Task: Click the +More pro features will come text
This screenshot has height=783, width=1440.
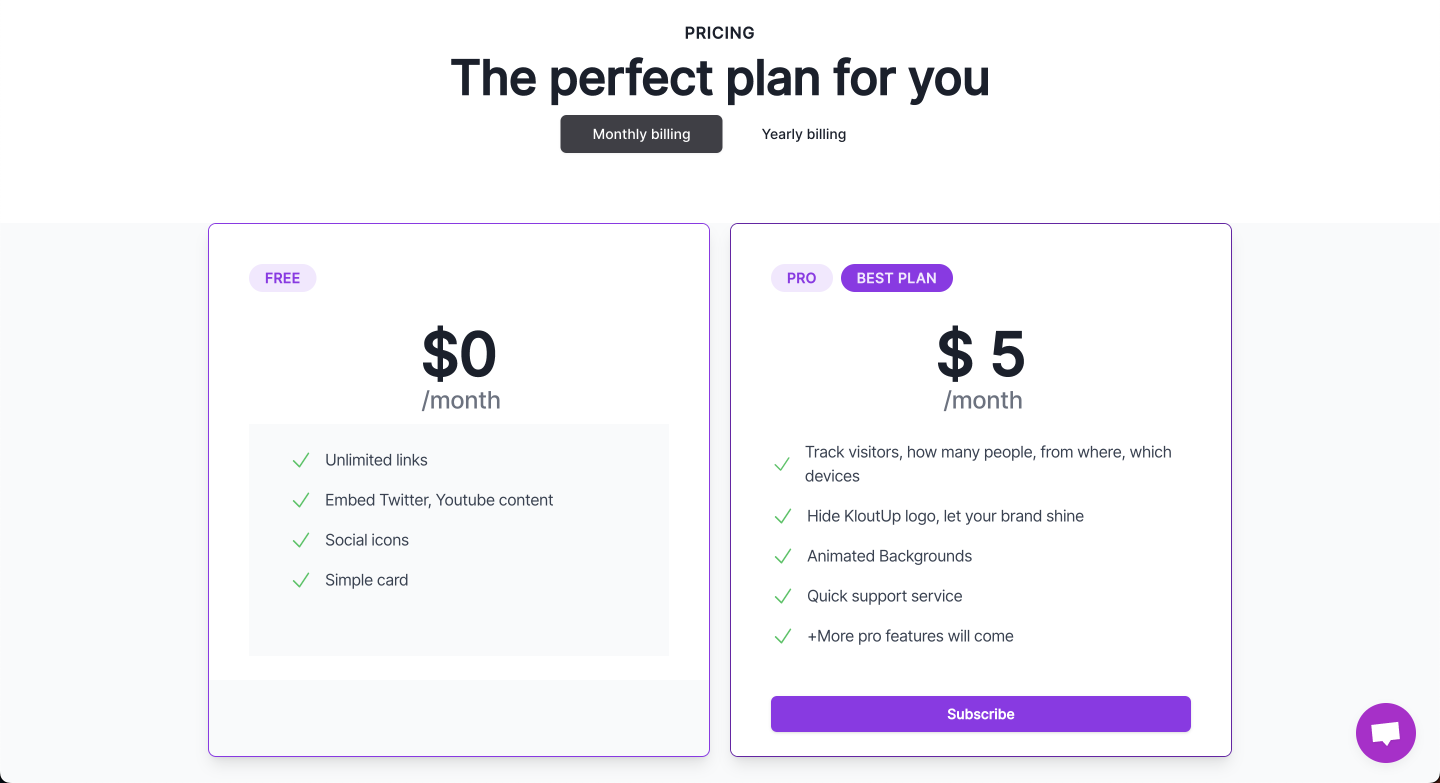Action: click(910, 636)
